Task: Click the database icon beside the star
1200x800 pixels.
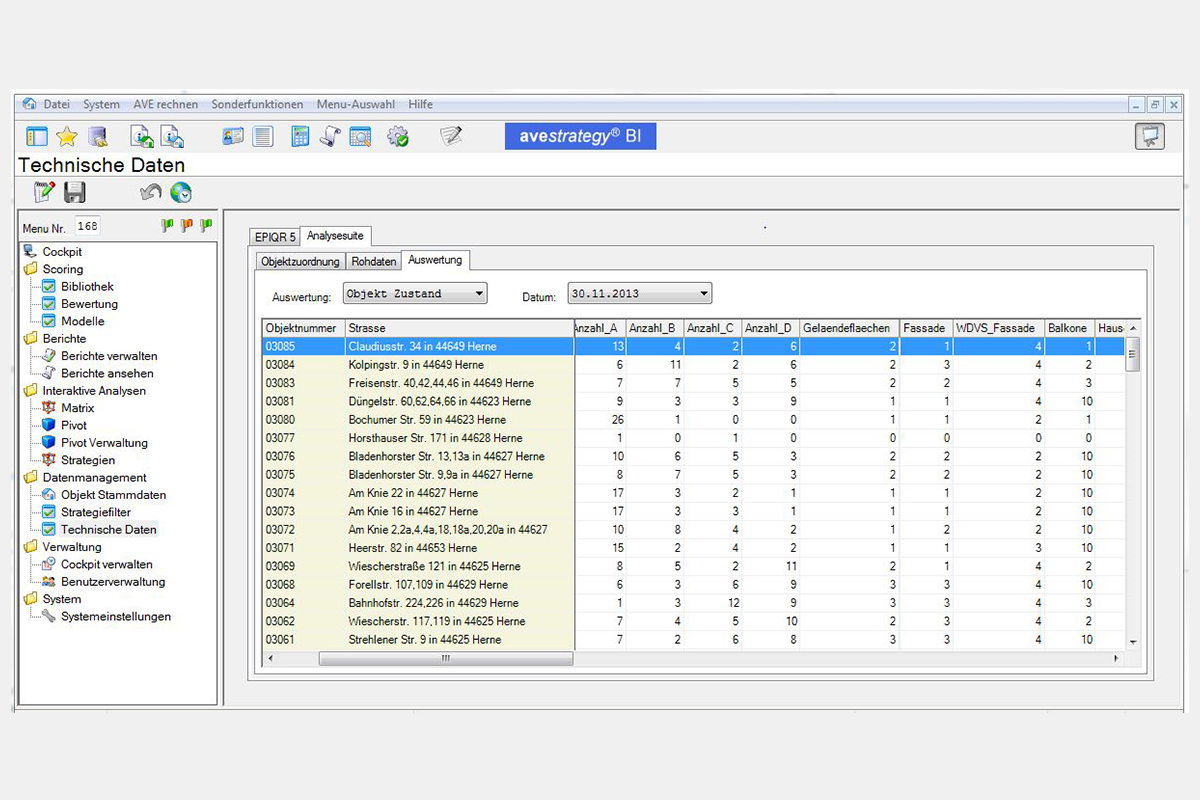Action: [97, 137]
